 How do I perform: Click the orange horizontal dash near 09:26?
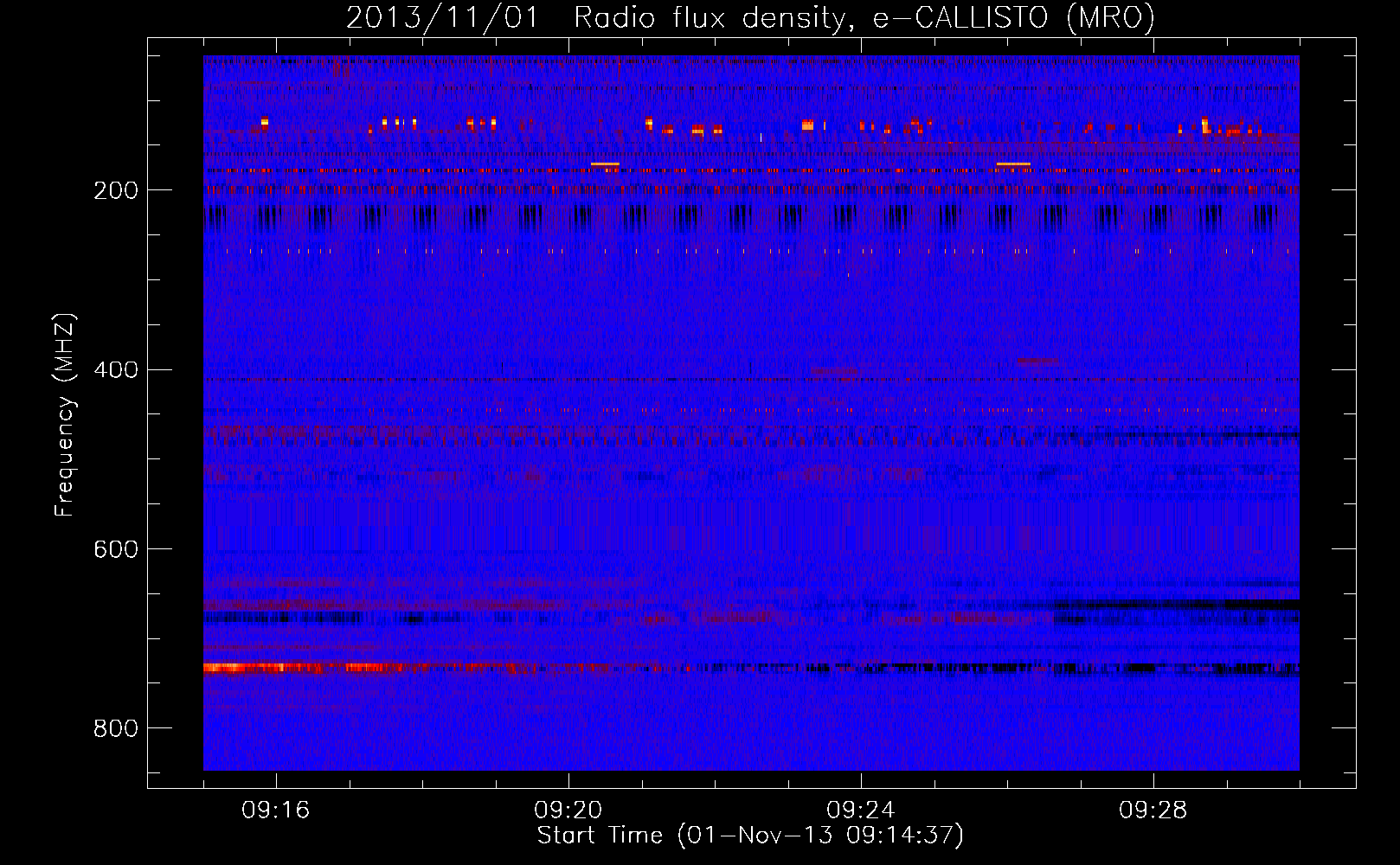pyautogui.click(x=1013, y=163)
